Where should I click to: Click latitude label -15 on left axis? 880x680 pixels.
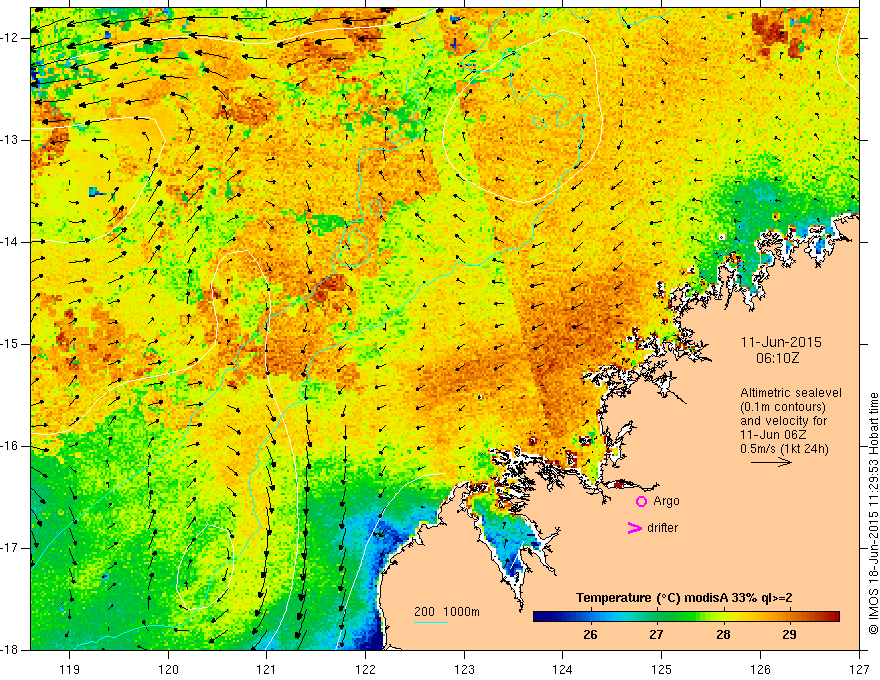(x=11, y=344)
